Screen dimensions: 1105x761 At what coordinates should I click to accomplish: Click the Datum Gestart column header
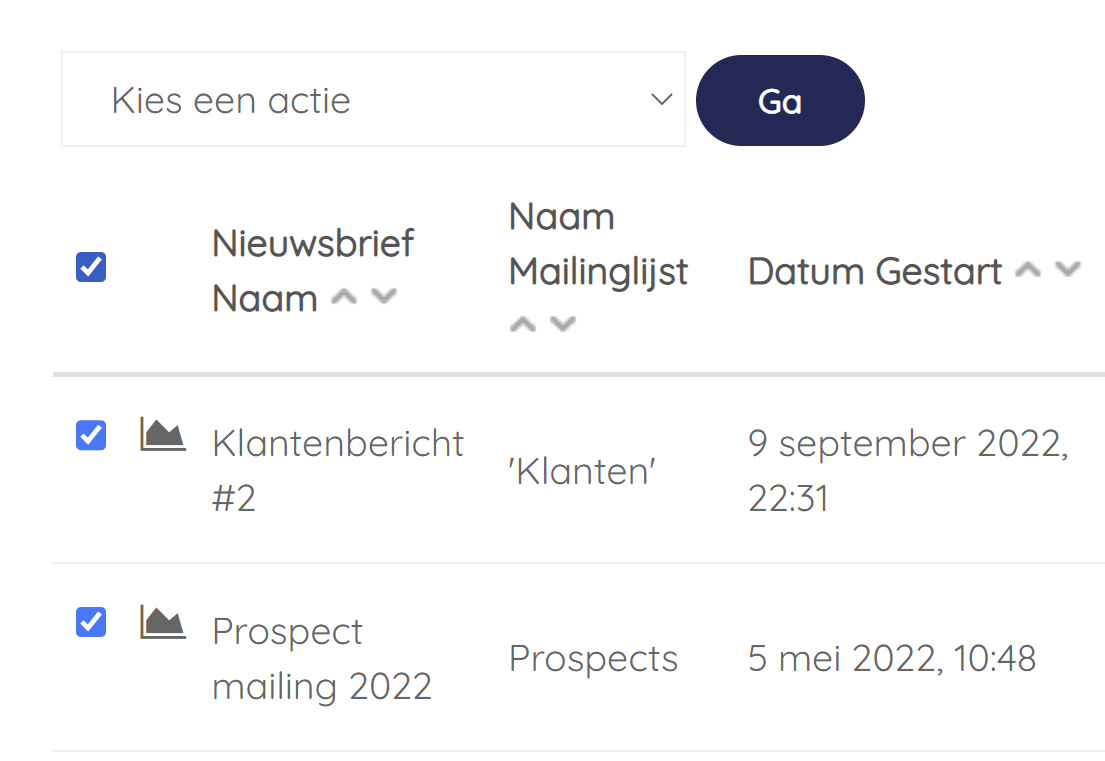click(875, 271)
